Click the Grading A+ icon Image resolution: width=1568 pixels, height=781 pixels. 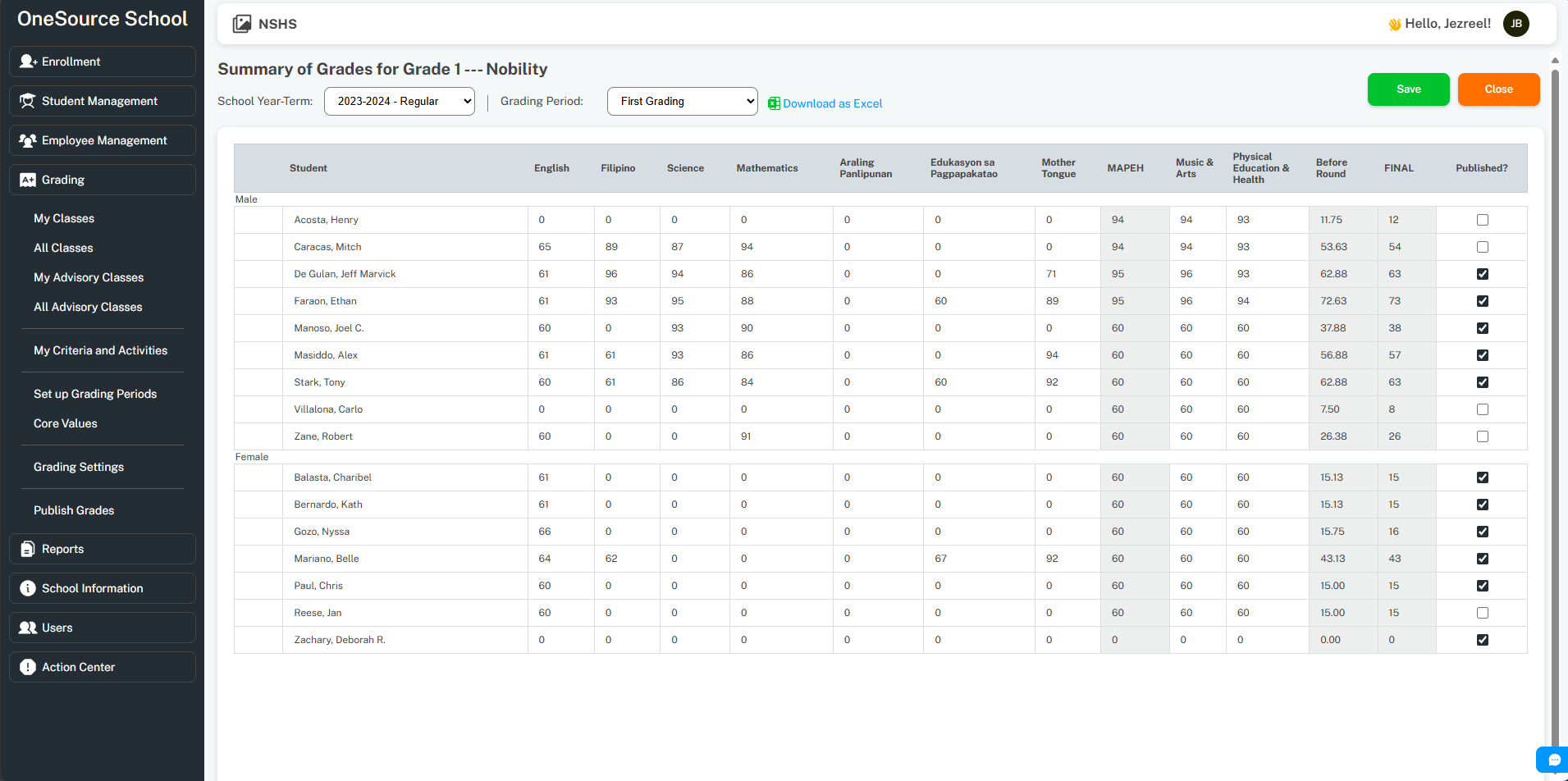28,180
